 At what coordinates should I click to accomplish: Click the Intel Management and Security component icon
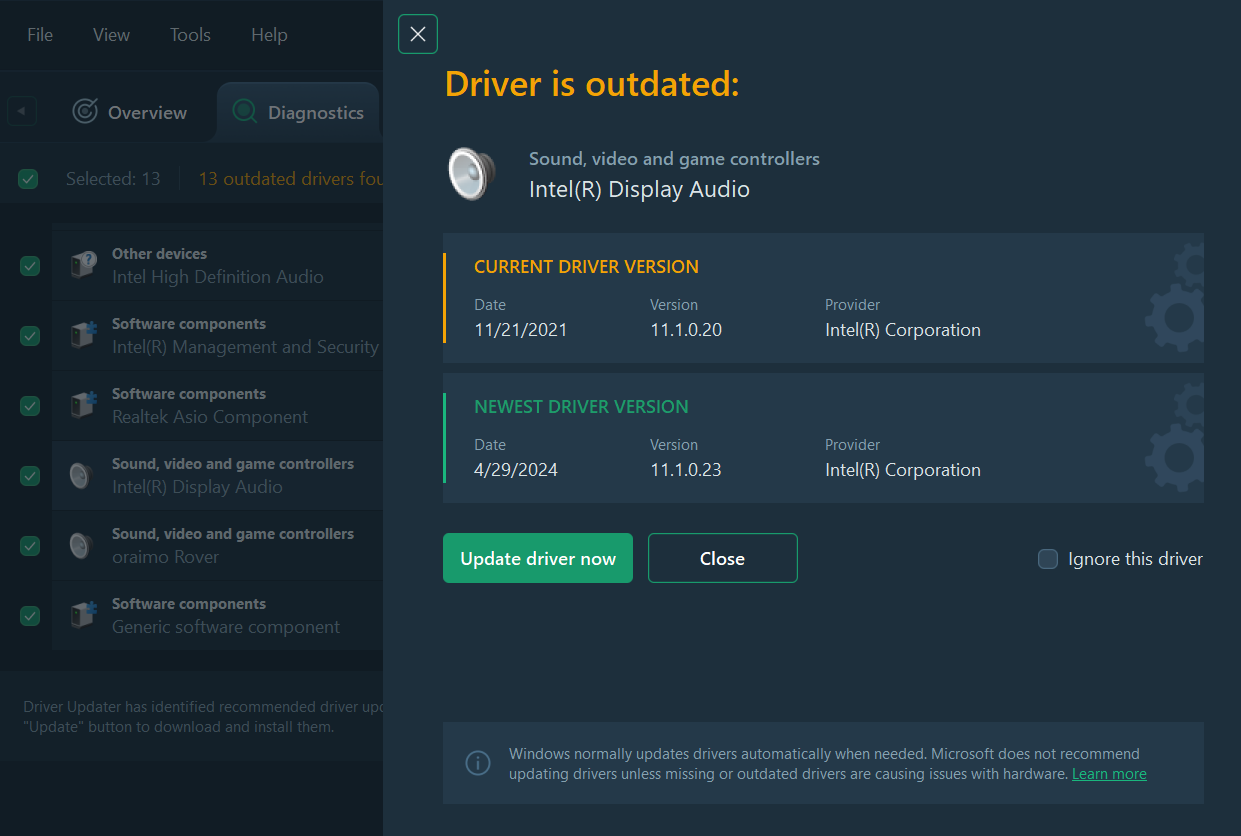click(83, 335)
